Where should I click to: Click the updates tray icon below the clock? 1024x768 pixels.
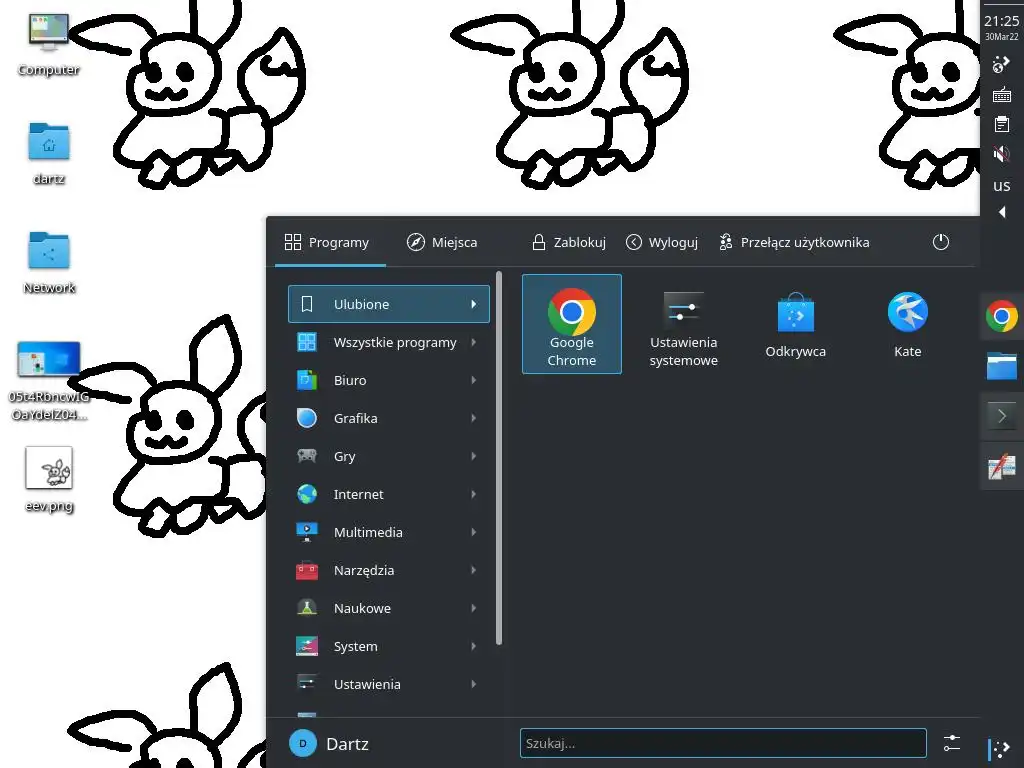click(x=1001, y=65)
